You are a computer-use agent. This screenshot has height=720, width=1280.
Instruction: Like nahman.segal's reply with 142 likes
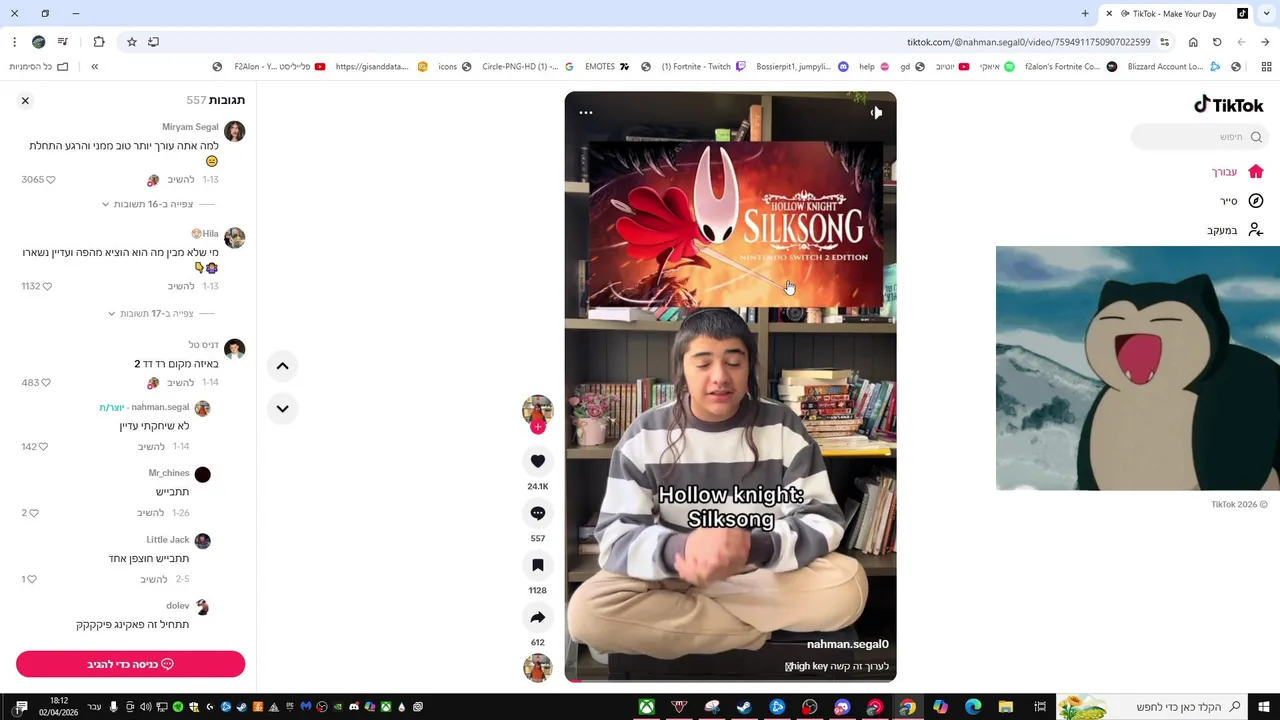tap(43, 447)
